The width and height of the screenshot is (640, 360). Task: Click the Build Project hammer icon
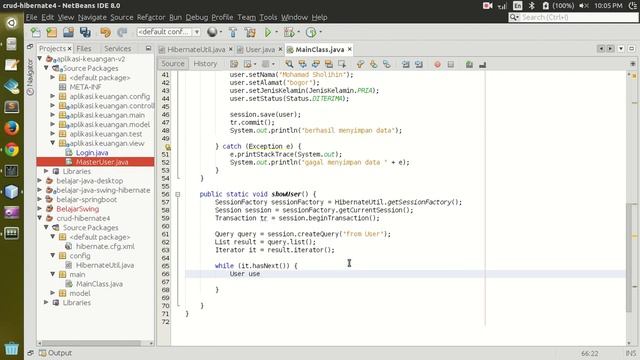[233, 32]
